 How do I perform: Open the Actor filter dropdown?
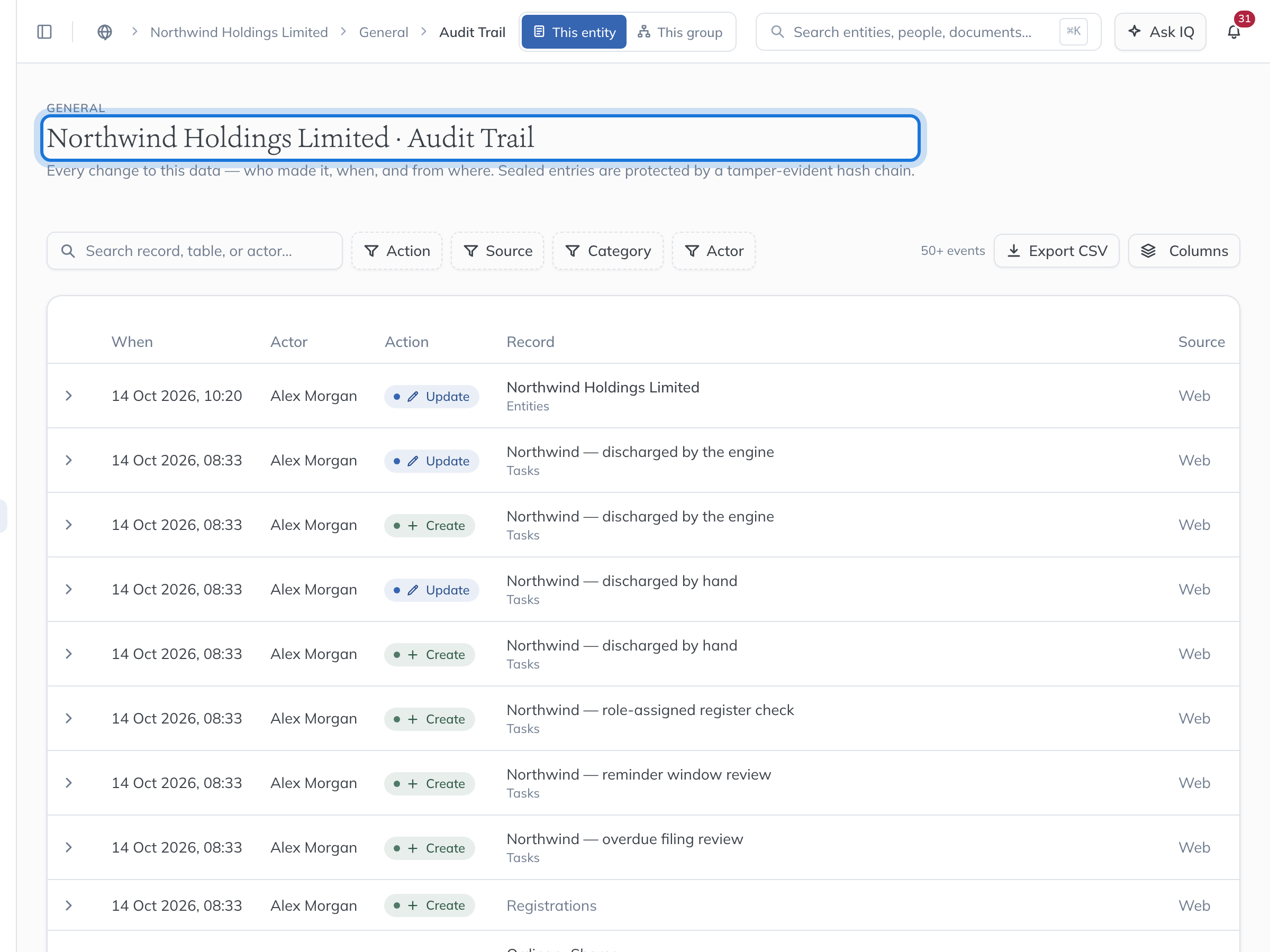tap(714, 251)
